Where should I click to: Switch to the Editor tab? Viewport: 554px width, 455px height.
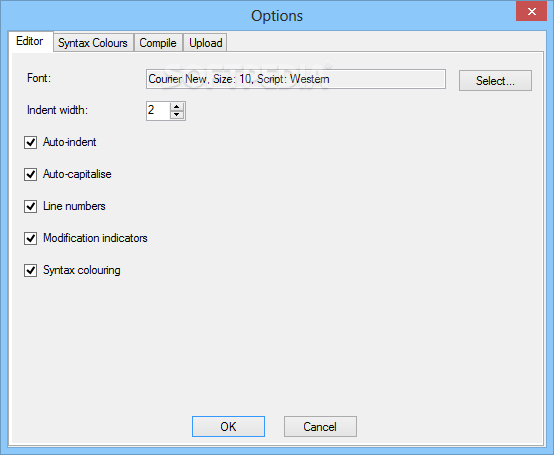tap(30, 41)
